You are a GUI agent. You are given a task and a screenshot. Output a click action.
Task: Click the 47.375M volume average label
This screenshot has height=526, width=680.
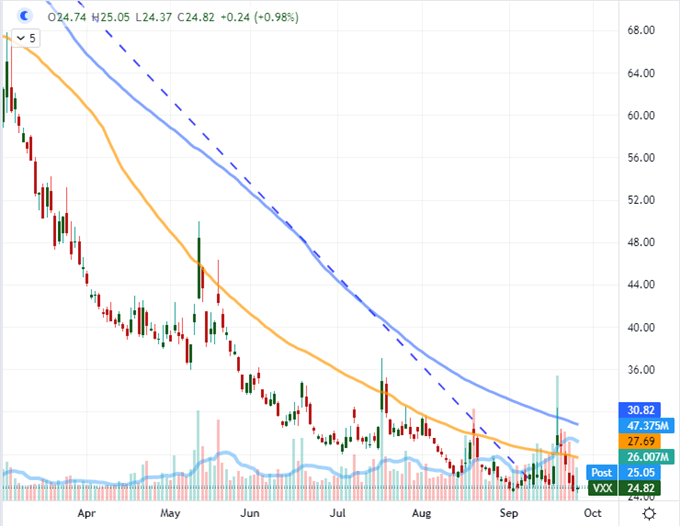(x=647, y=425)
